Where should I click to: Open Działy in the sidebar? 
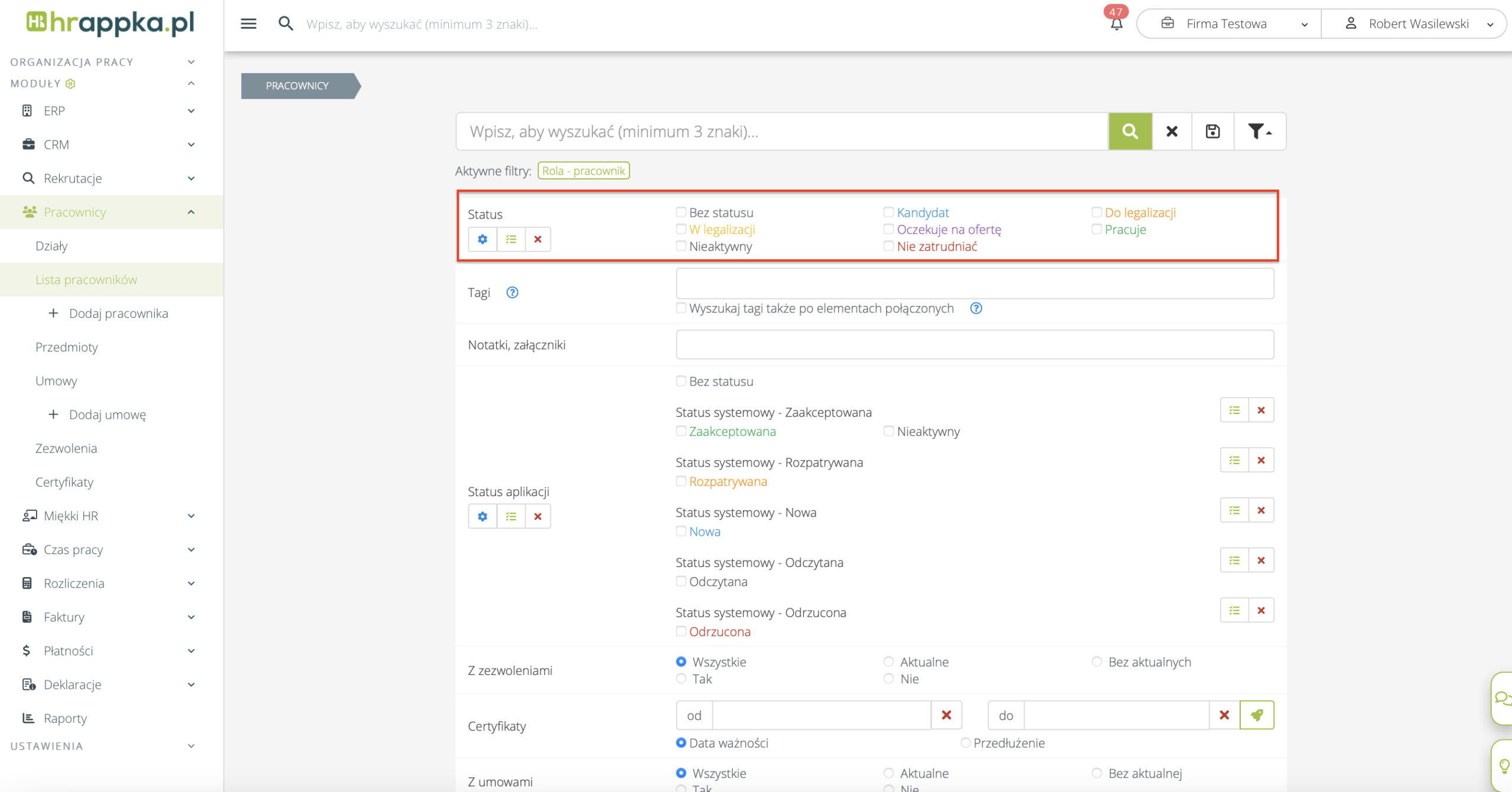click(51, 246)
